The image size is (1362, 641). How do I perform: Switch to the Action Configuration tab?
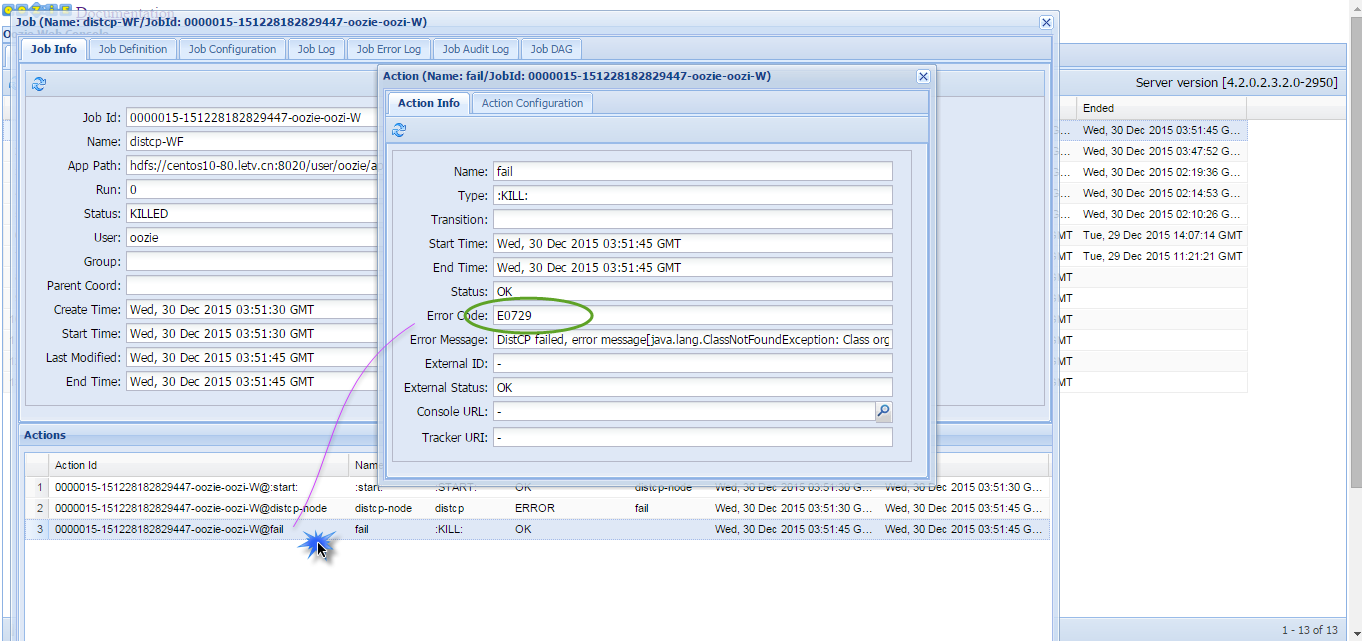point(531,102)
